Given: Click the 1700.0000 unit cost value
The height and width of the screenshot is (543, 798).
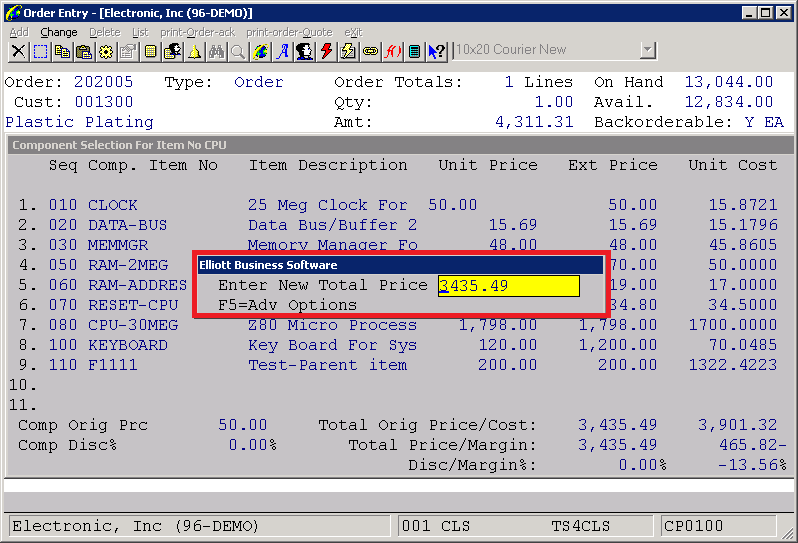Looking at the screenshot, I should point(733,325).
